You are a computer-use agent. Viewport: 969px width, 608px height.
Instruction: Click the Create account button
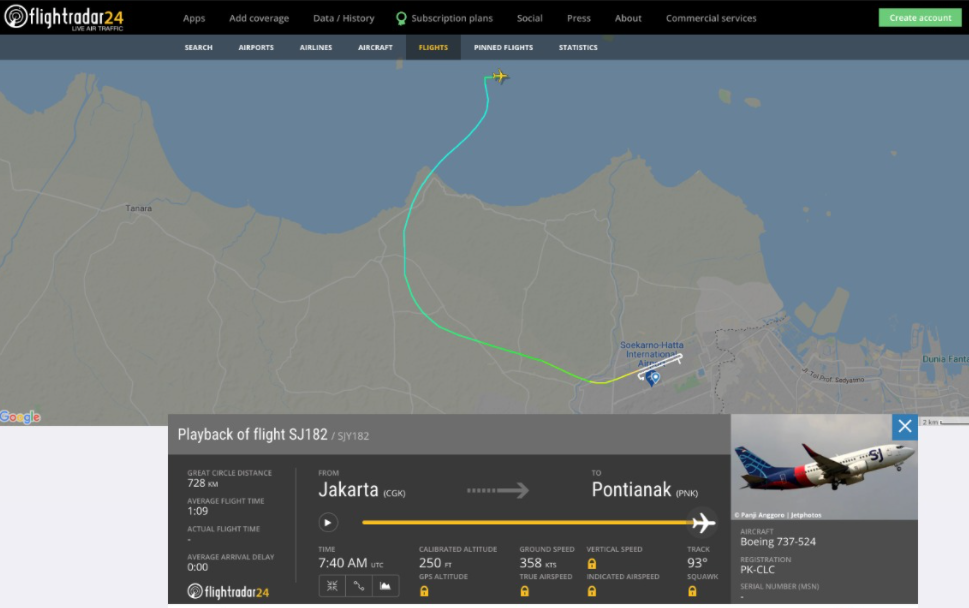(919, 18)
